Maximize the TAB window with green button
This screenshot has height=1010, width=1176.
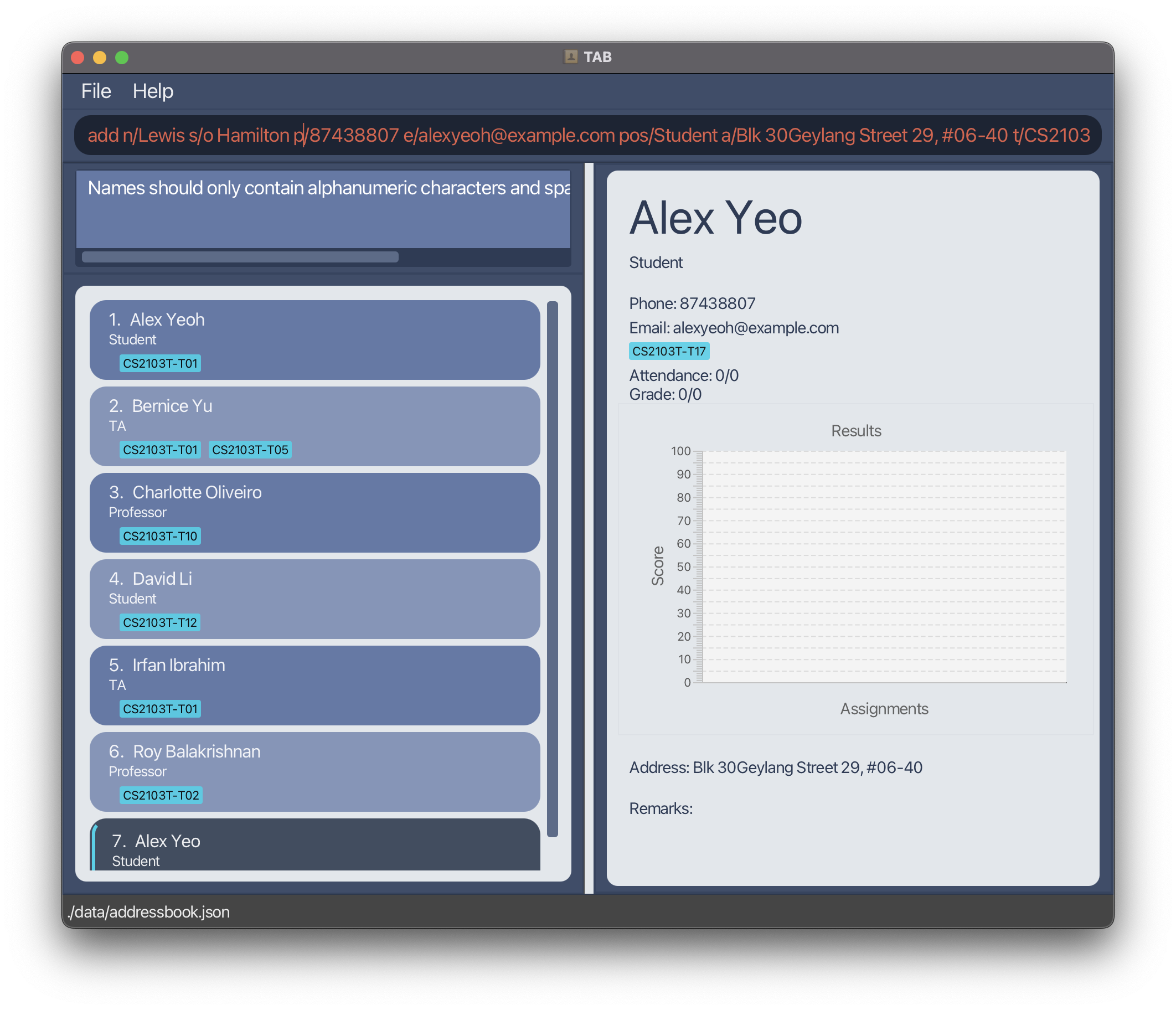pos(121,58)
